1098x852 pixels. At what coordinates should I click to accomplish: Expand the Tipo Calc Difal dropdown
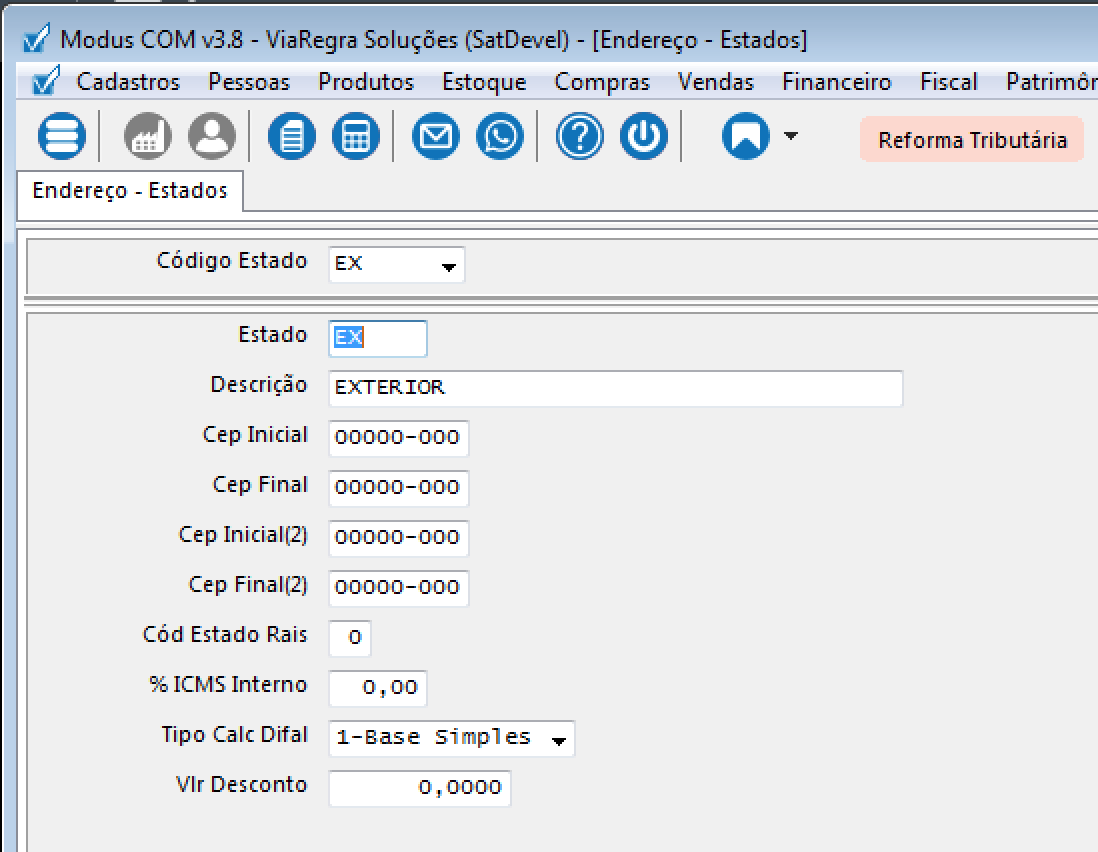[x=559, y=740]
